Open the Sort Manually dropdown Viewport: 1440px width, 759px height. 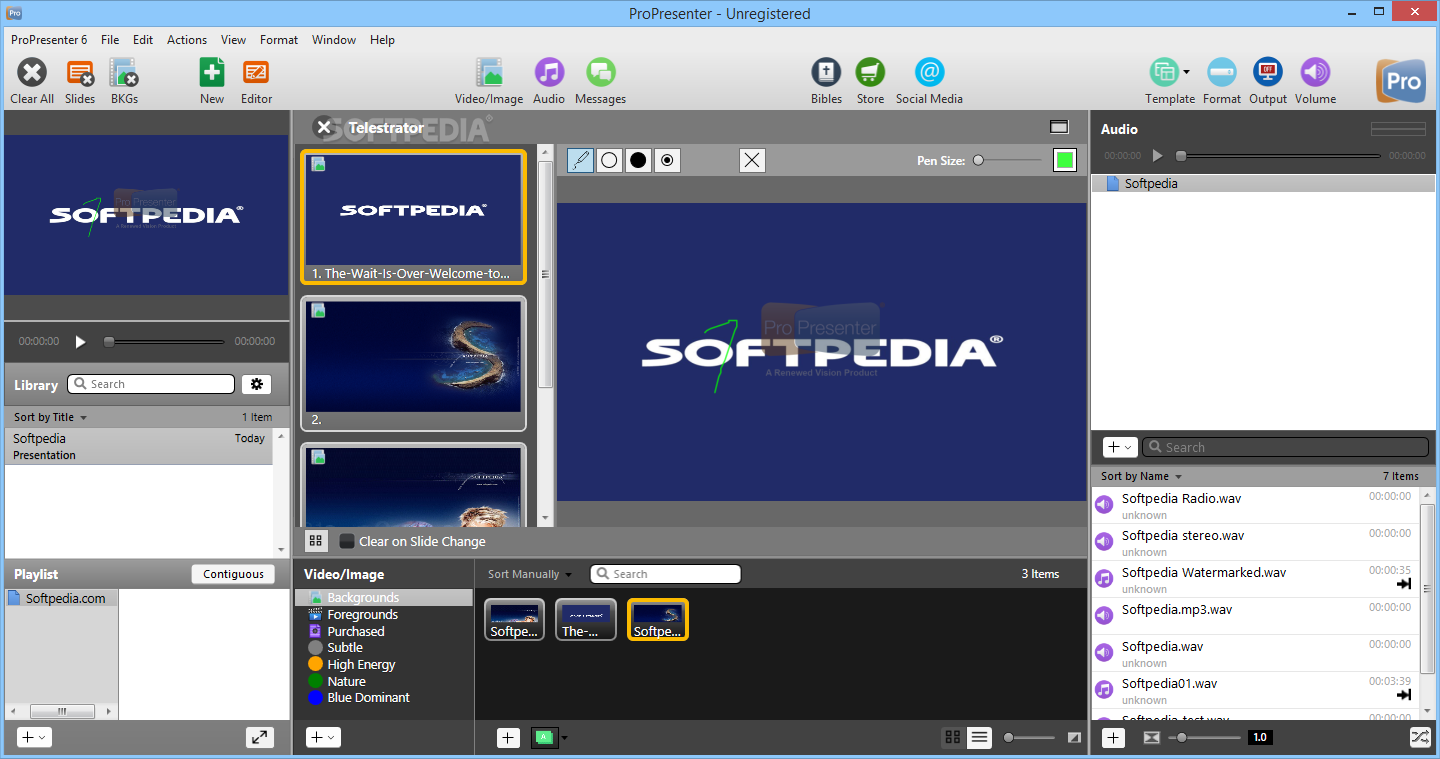tap(530, 574)
